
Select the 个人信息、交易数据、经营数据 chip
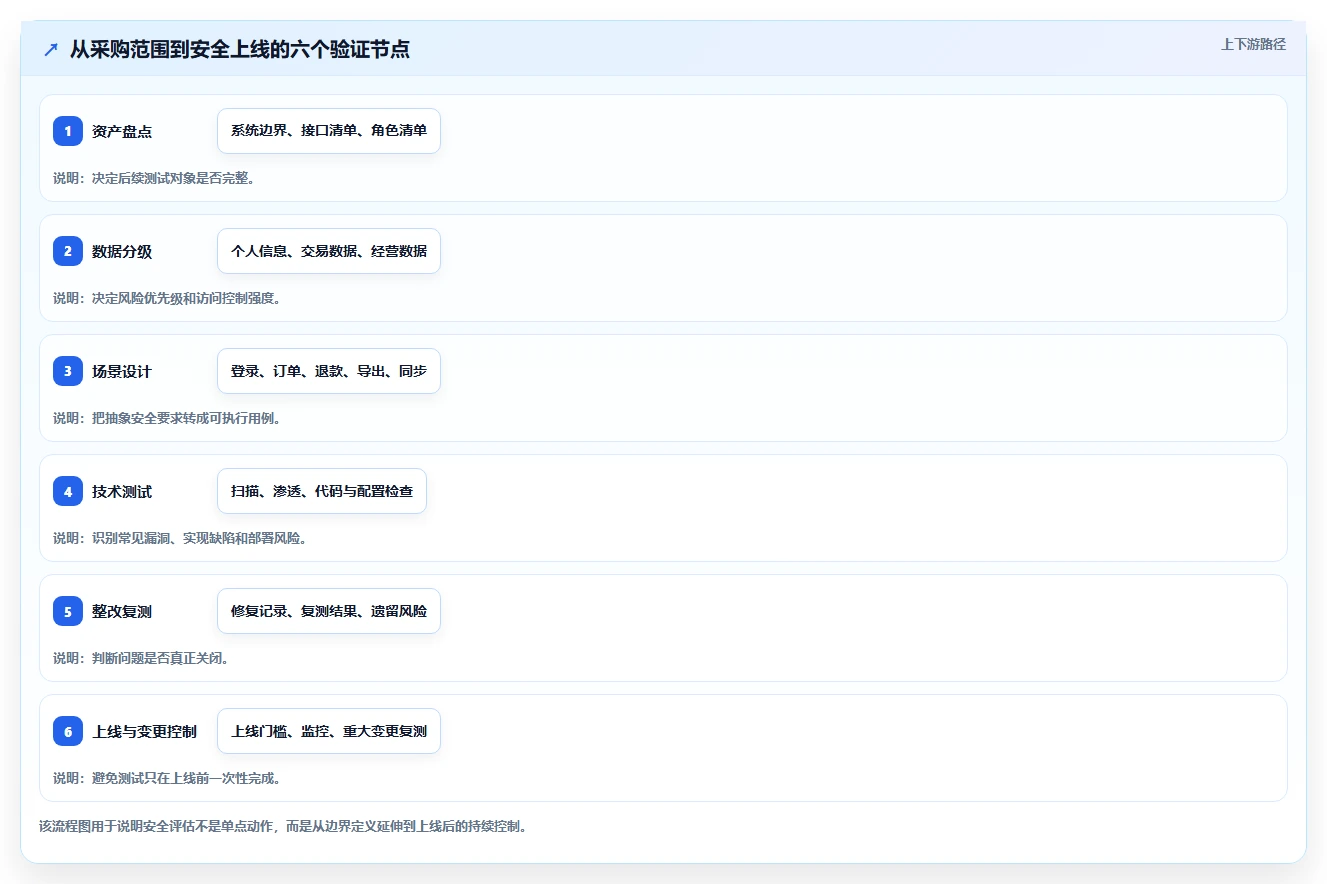329,251
